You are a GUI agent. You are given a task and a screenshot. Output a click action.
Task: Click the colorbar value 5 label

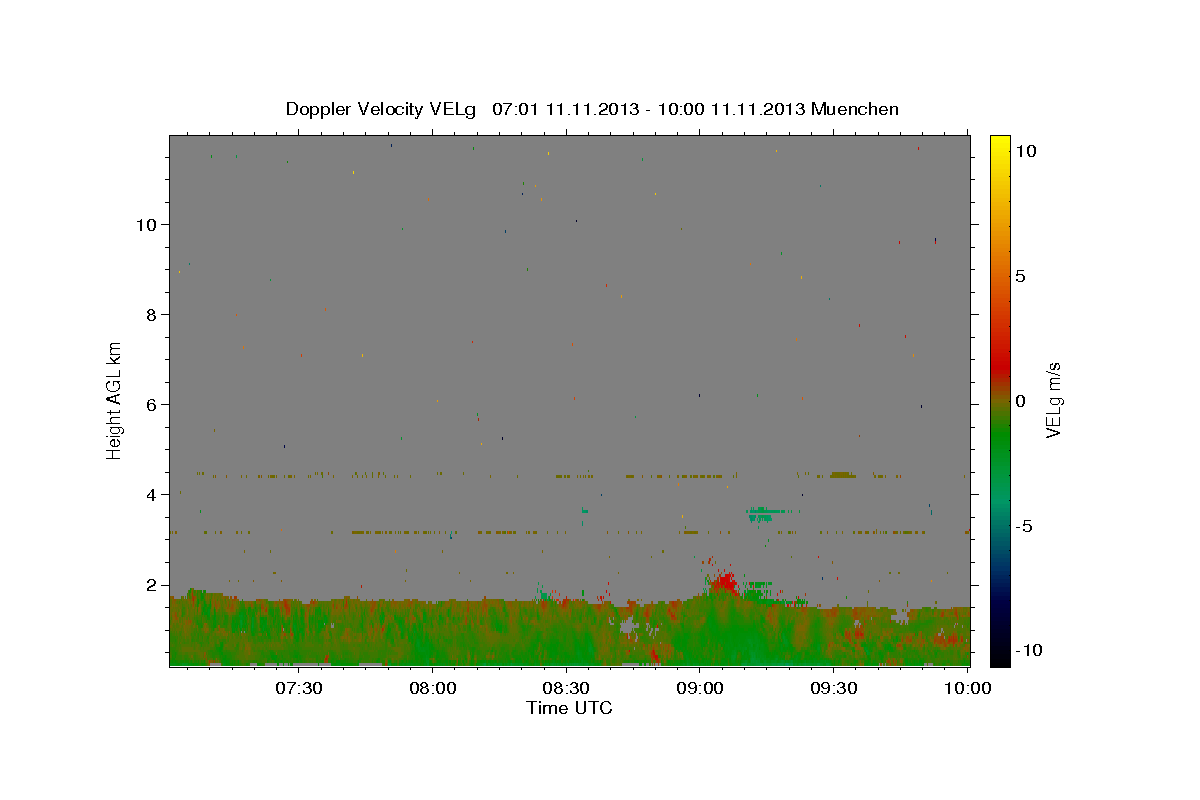(1020, 276)
